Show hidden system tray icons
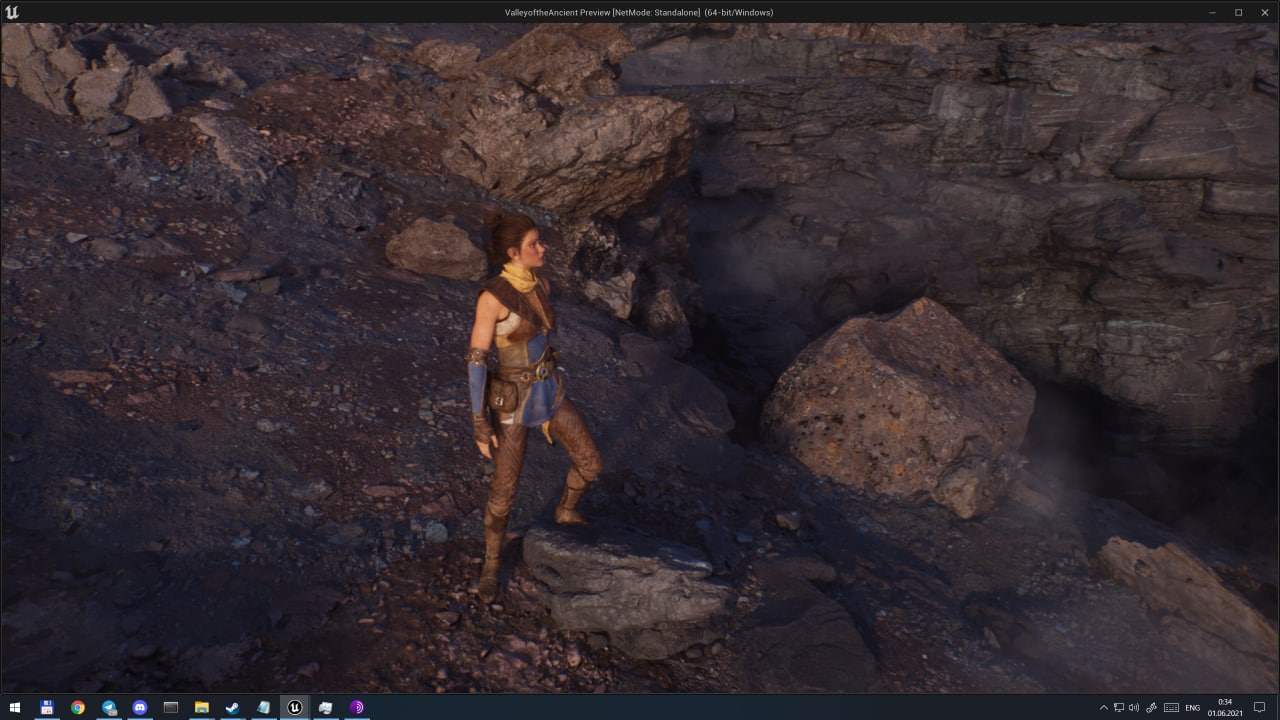The image size is (1280, 720). pos(1103,707)
